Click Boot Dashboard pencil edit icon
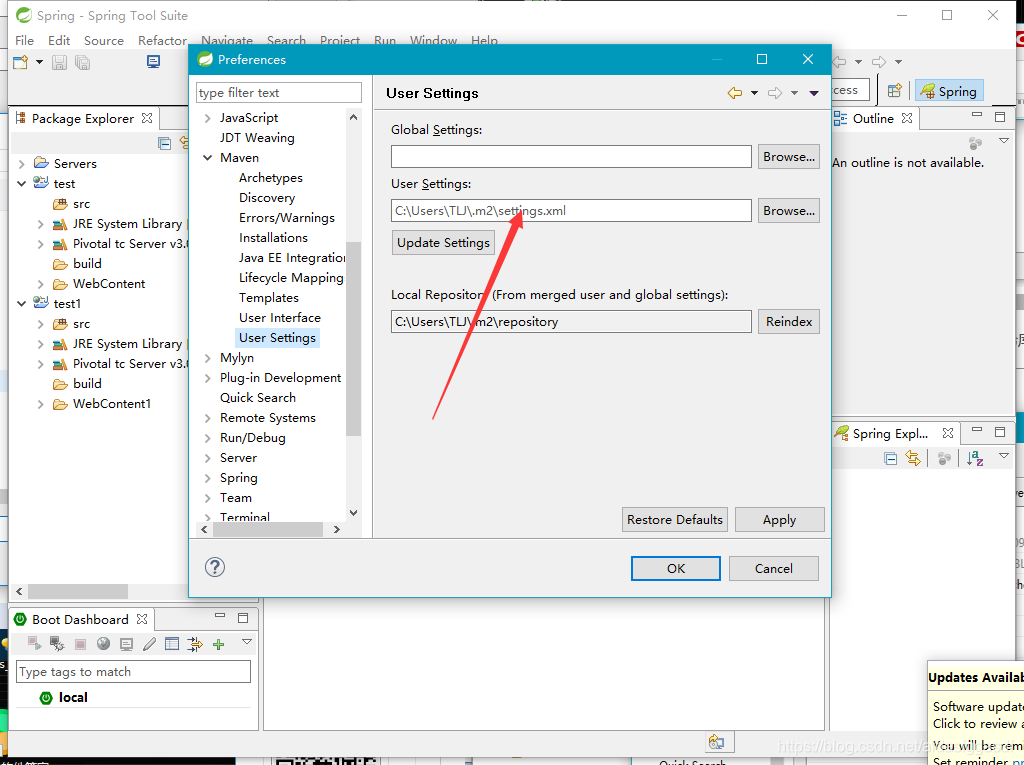 tap(150, 643)
